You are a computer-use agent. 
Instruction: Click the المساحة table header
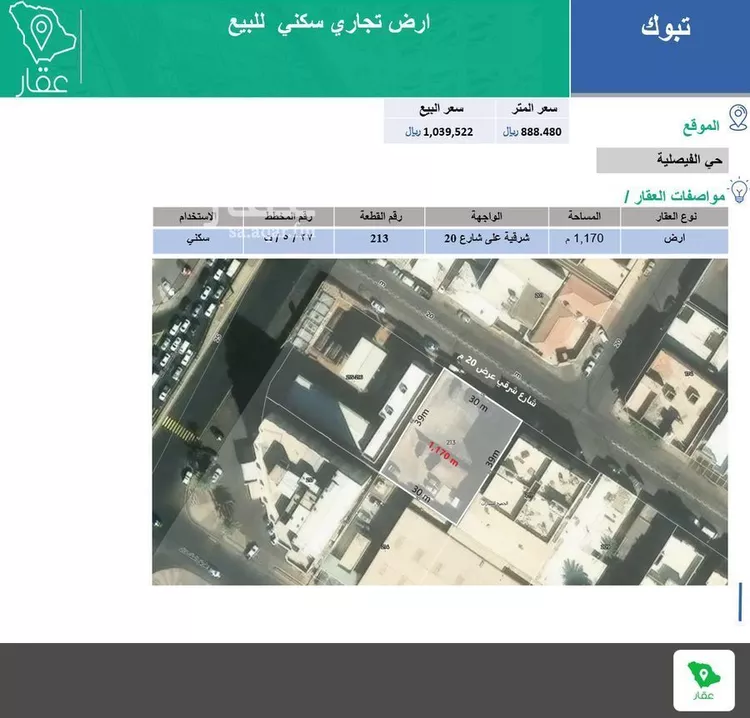(x=584, y=216)
